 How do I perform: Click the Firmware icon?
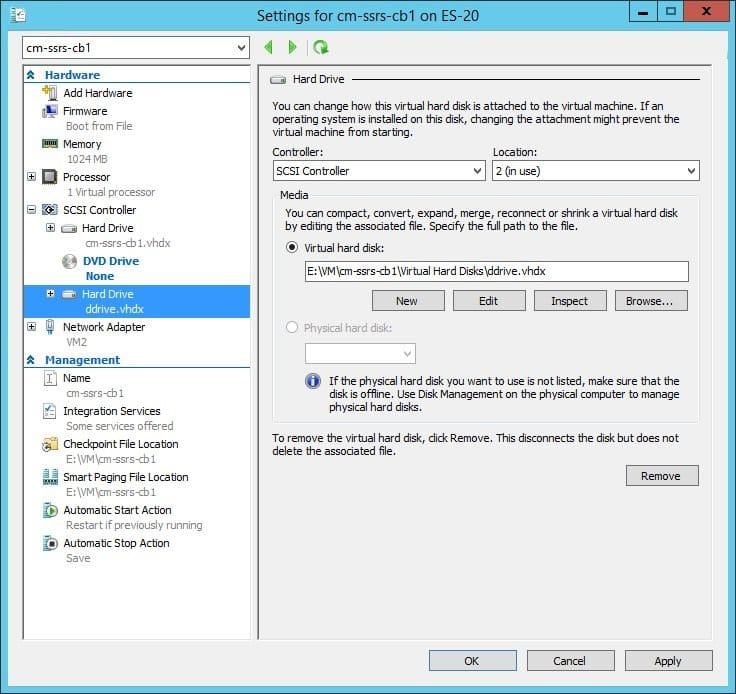pyautogui.click(x=50, y=111)
